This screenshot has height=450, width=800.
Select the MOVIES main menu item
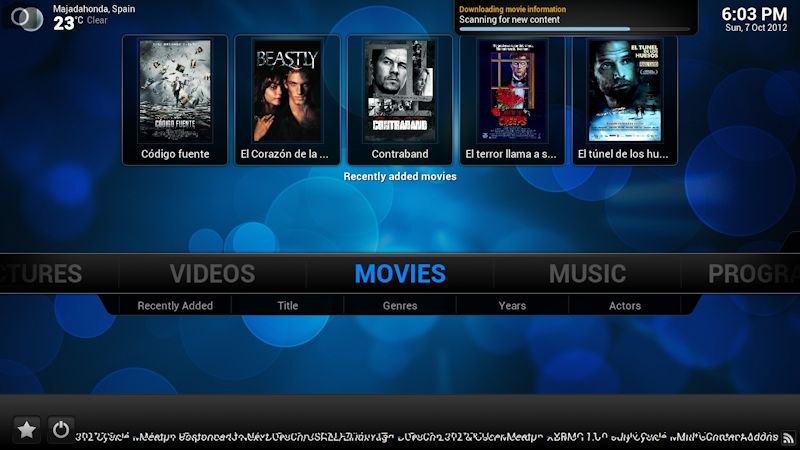[x=400, y=274]
